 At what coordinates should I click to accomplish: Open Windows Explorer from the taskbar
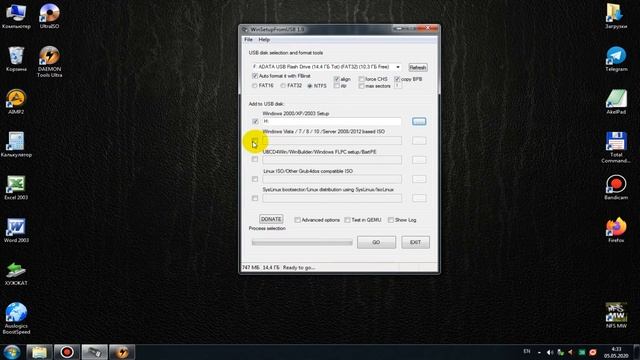tap(39, 352)
